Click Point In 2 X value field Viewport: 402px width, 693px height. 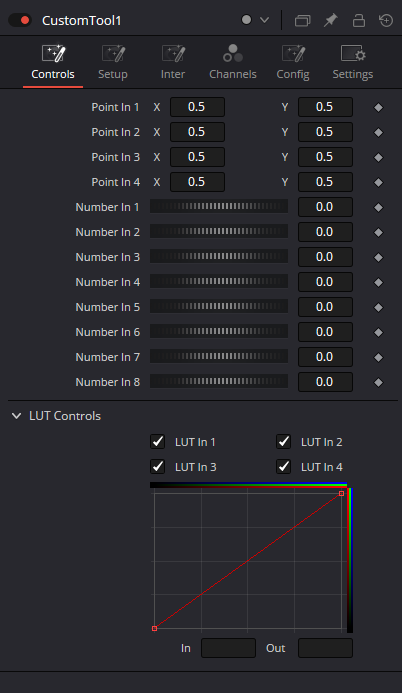click(x=197, y=132)
